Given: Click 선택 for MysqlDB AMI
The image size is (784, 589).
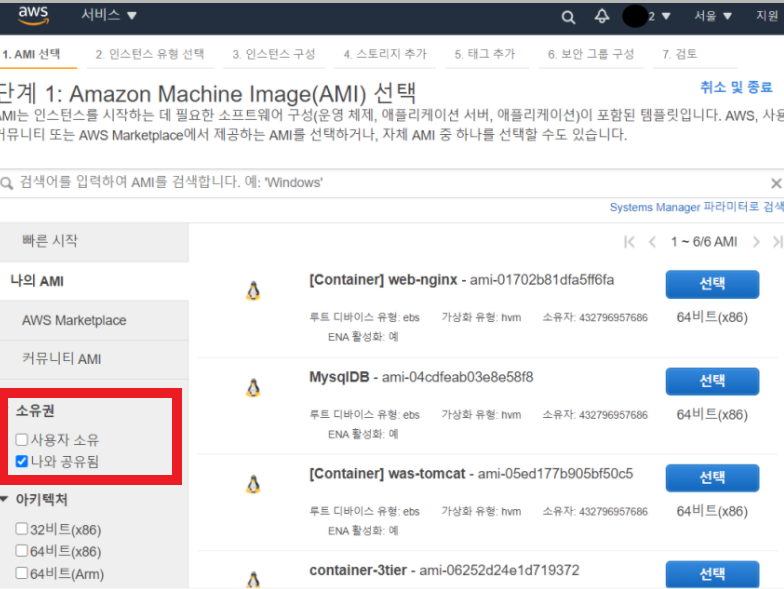Looking at the screenshot, I should 712,381.
